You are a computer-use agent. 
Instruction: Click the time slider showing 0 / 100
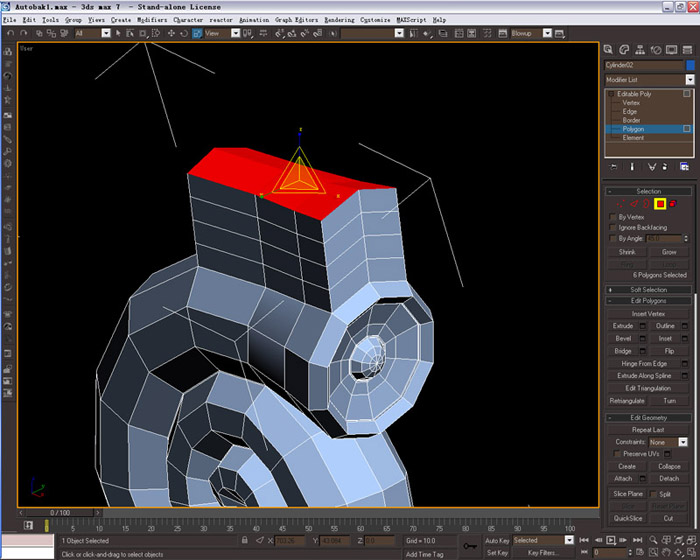60,513
